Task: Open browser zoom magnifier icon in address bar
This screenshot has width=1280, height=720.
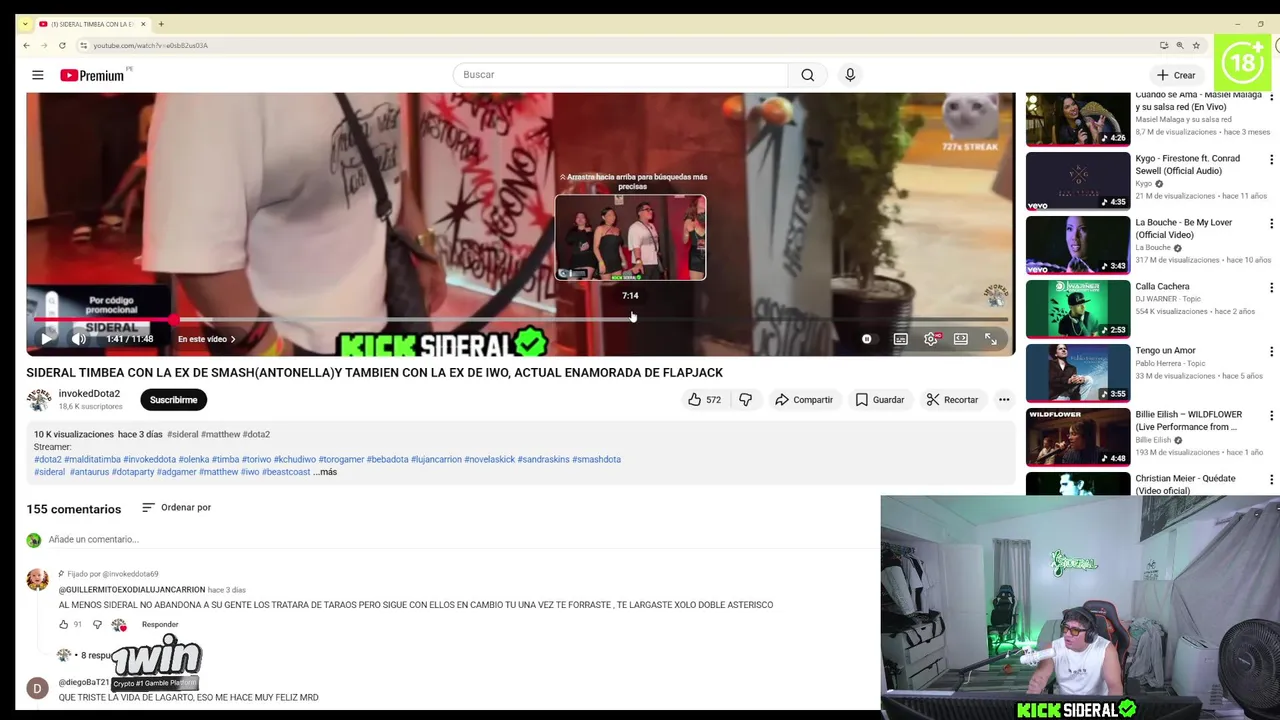Action: [x=1180, y=45]
